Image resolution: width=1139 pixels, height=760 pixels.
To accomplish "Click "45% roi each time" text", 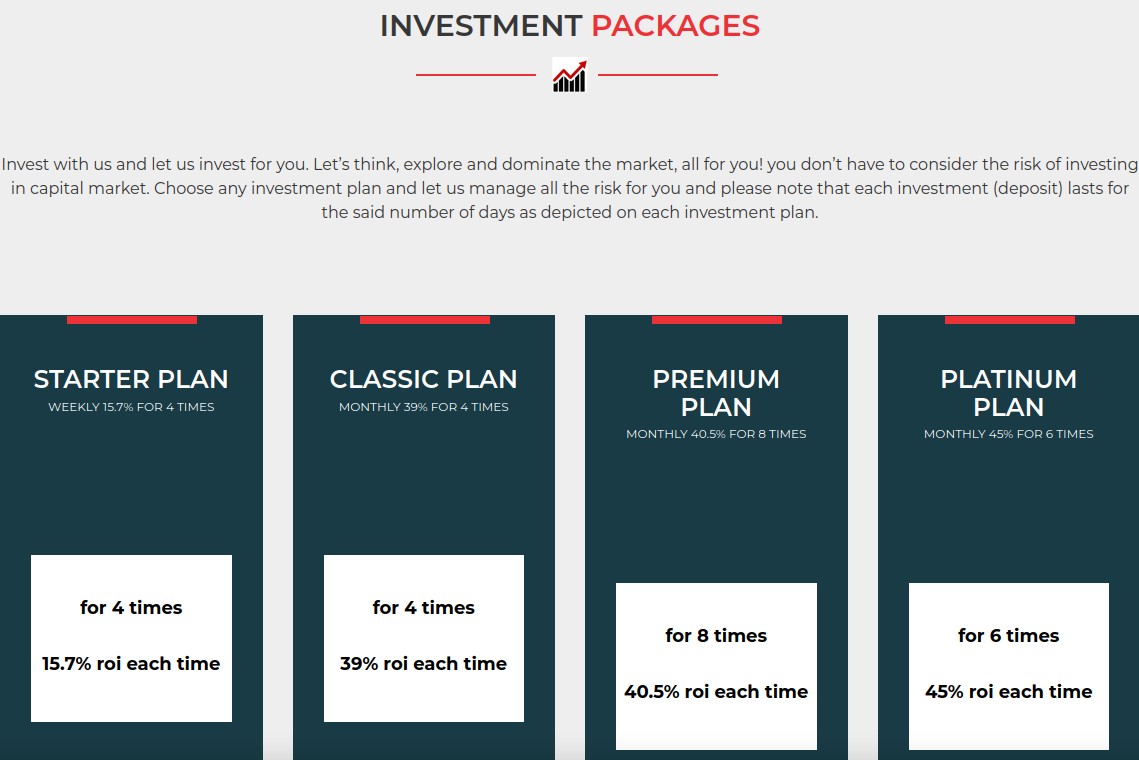I will pos(1008,692).
